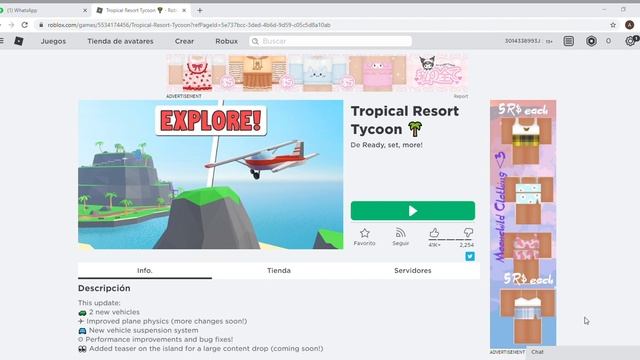Viewport: 640px width, 360px height.
Task: Click the EXPLORE game thumbnail image
Action: (211, 174)
